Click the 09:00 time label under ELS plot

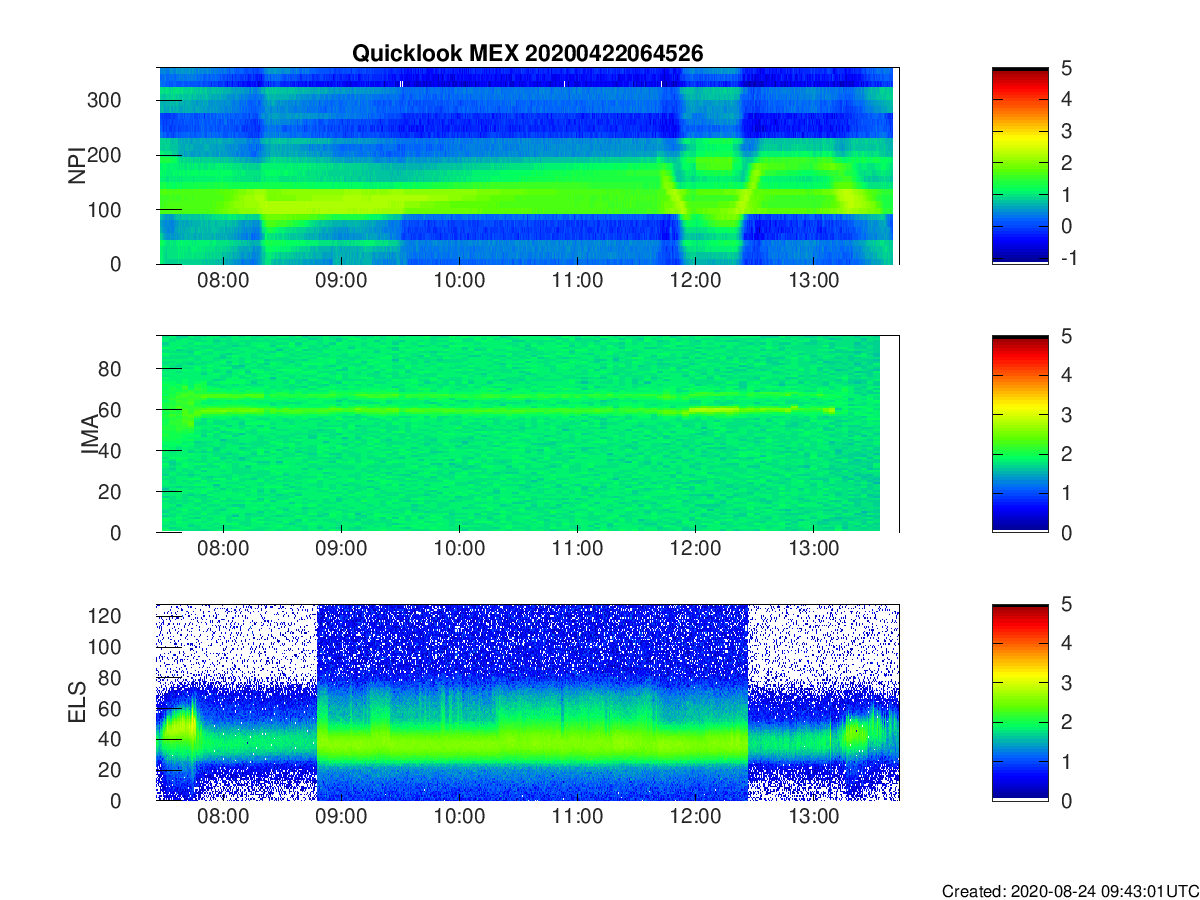[x=341, y=817]
